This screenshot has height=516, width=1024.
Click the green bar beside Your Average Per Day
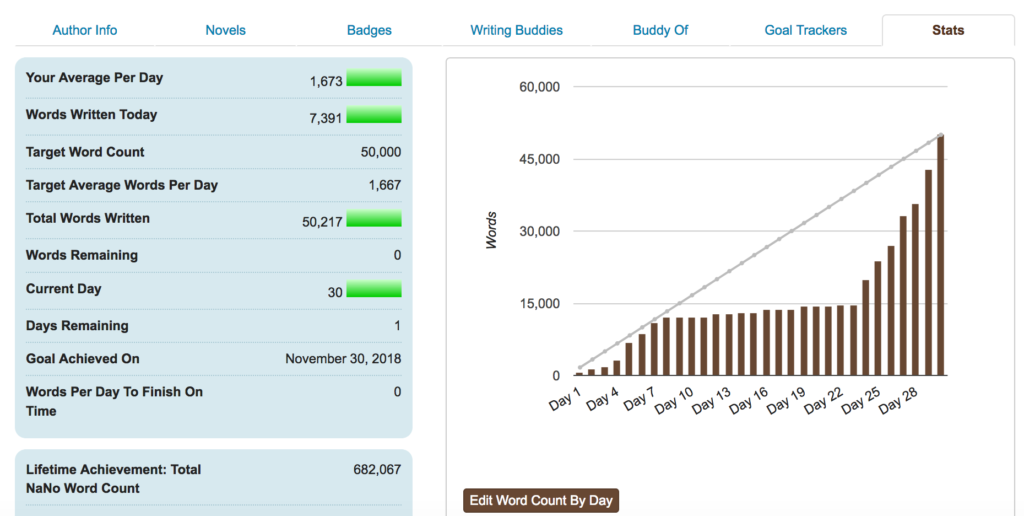(374, 79)
